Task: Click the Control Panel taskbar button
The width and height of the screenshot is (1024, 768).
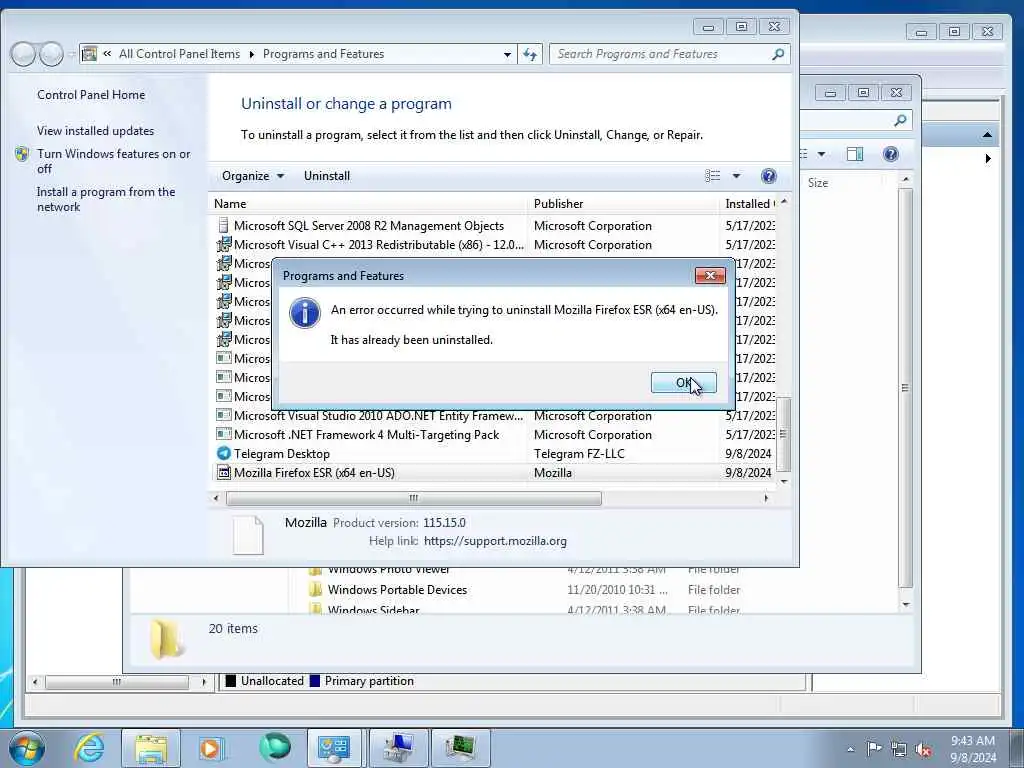Action: [334, 748]
